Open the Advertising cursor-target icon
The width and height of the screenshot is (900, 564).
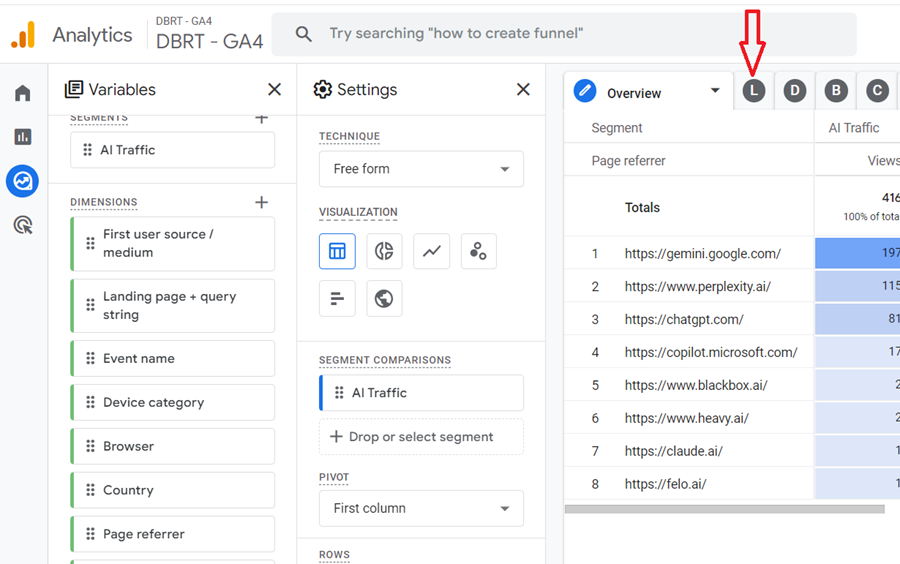coord(22,225)
